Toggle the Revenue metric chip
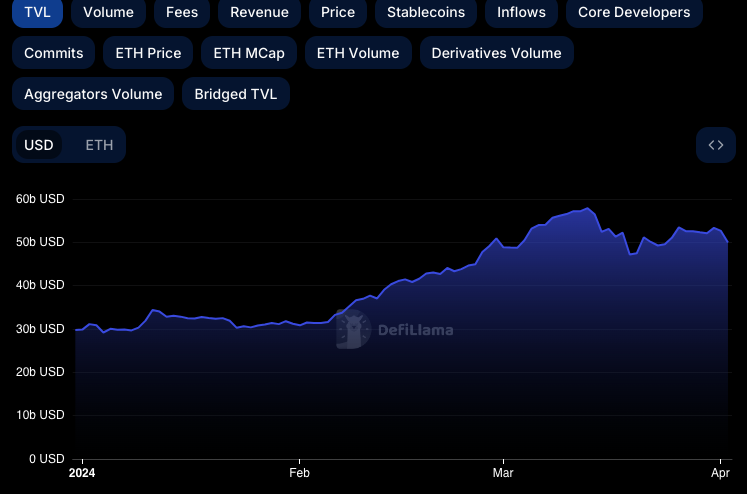The height and width of the screenshot is (494, 747). [259, 12]
